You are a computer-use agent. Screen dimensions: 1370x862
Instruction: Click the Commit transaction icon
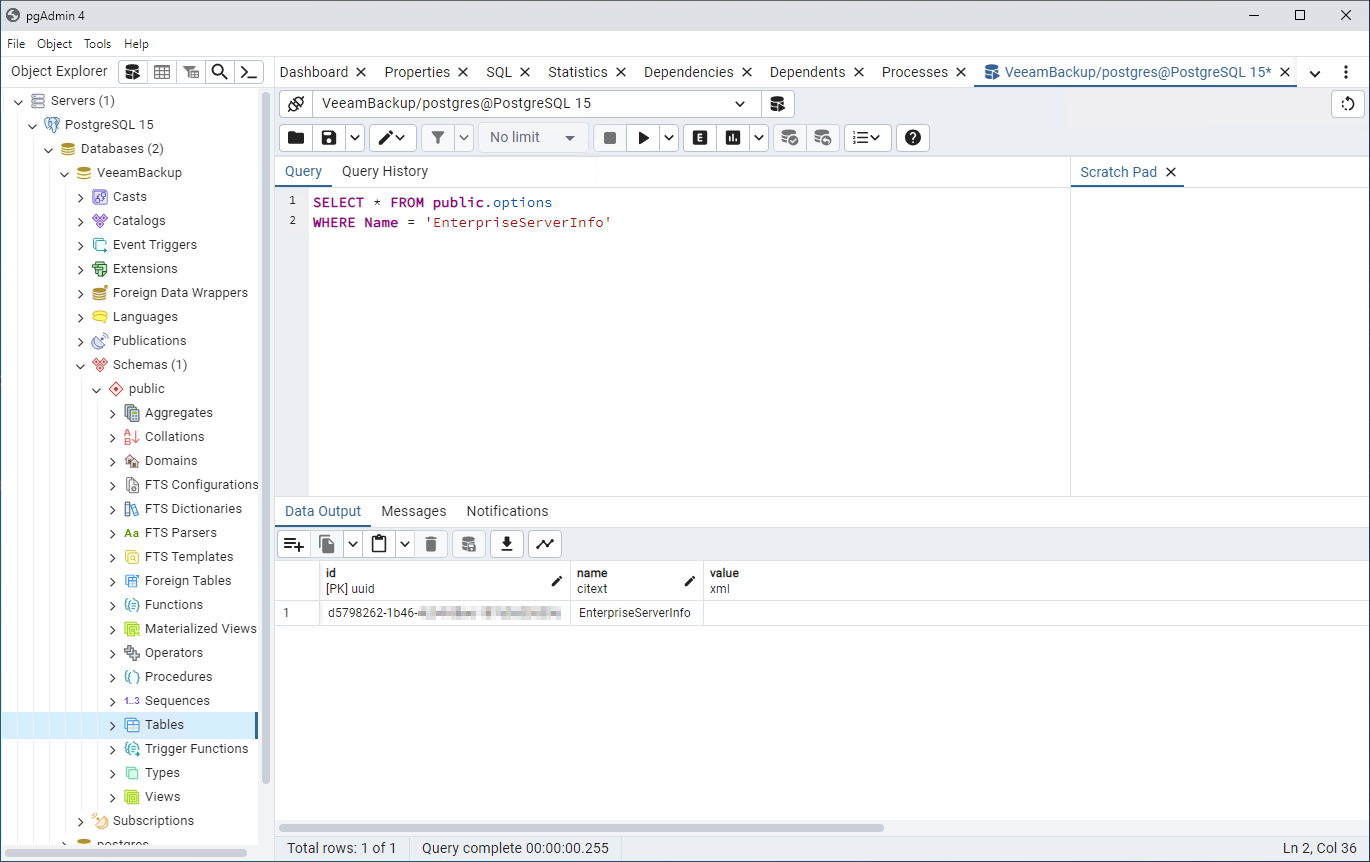(790, 138)
